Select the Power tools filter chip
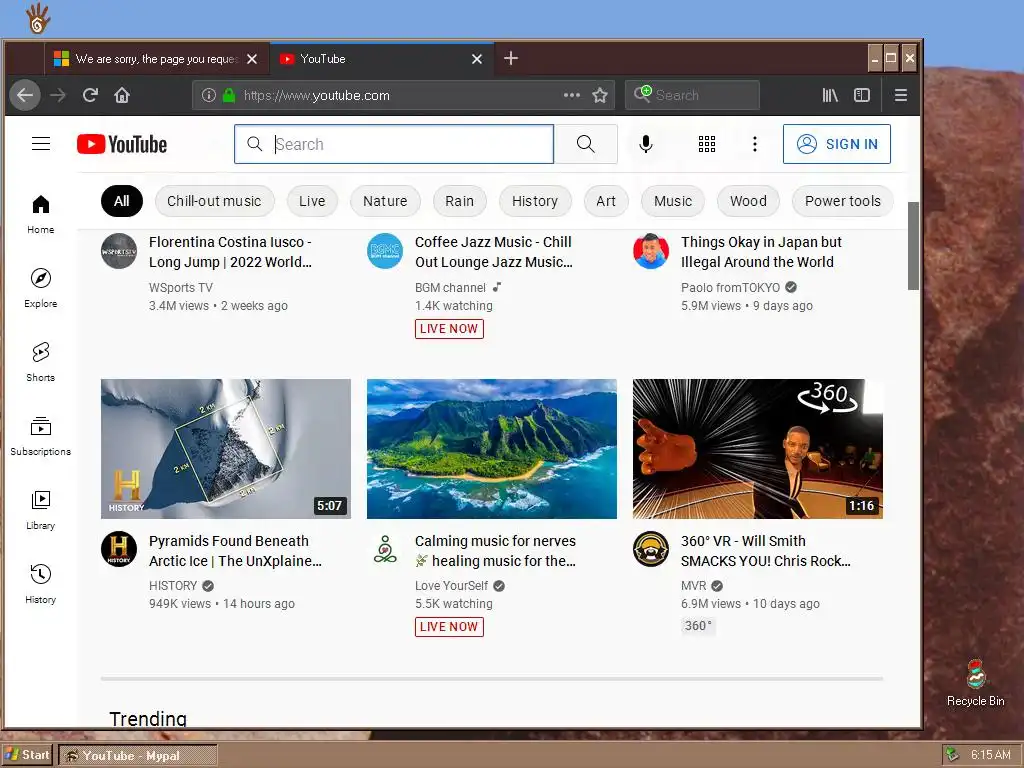This screenshot has height=768, width=1024. 842,201
